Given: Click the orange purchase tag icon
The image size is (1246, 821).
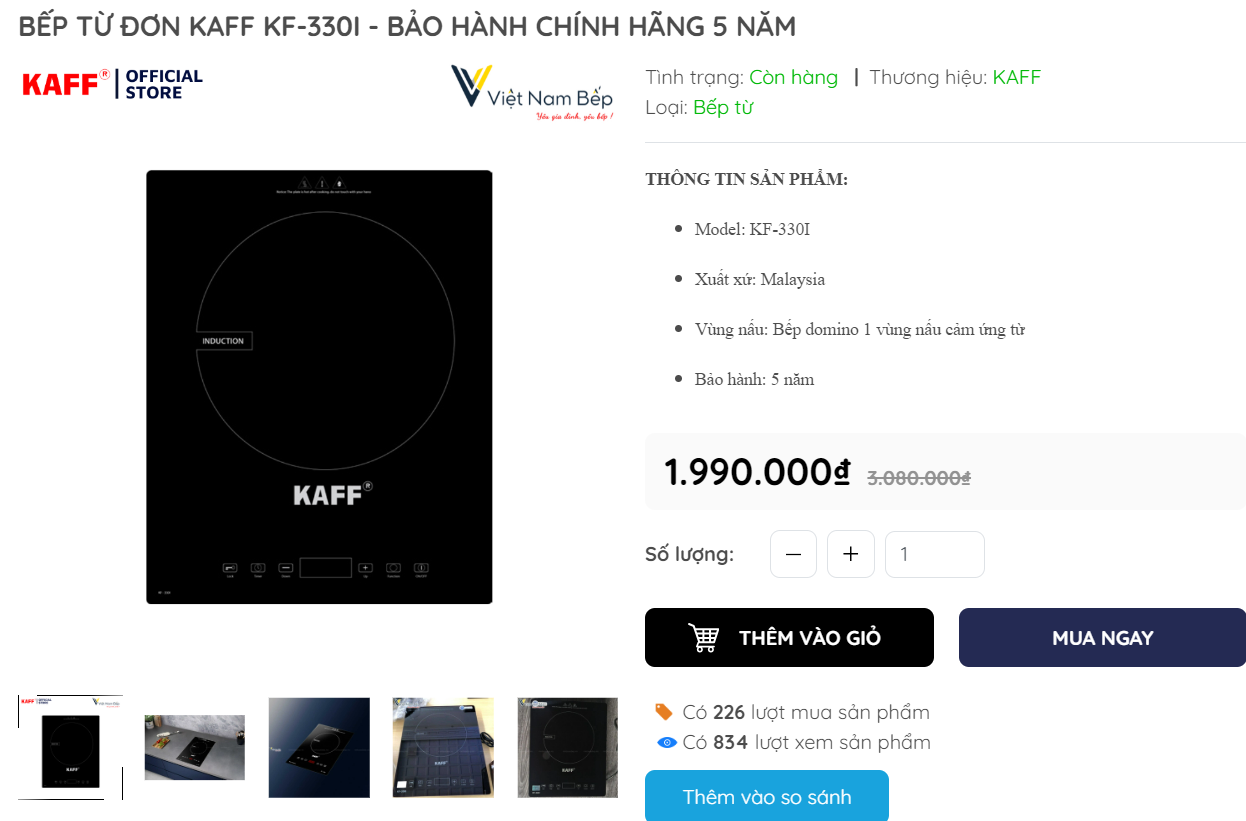Looking at the screenshot, I should pyautogui.click(x=664, y=712).
